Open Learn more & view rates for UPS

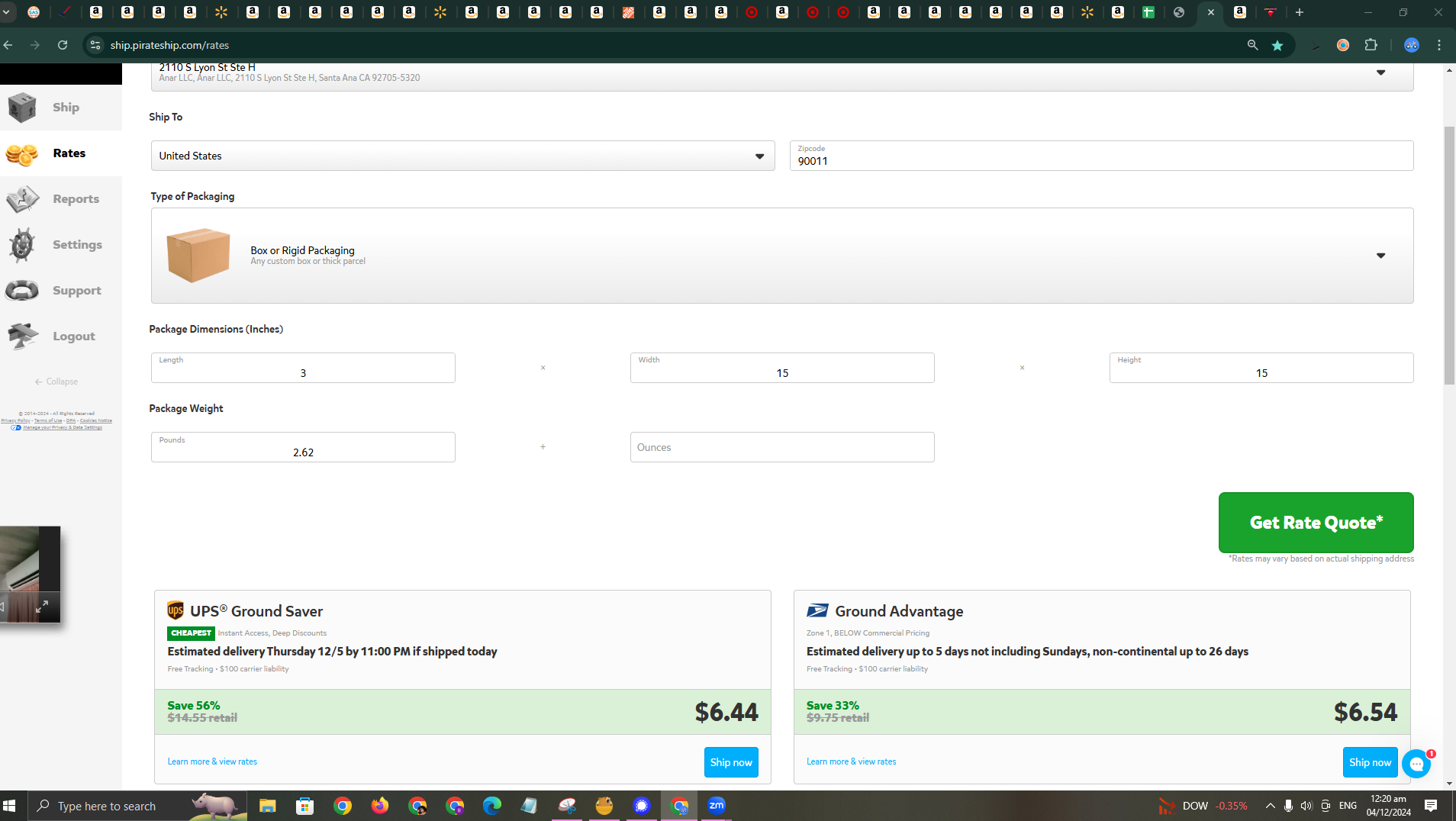coord(212,761)
